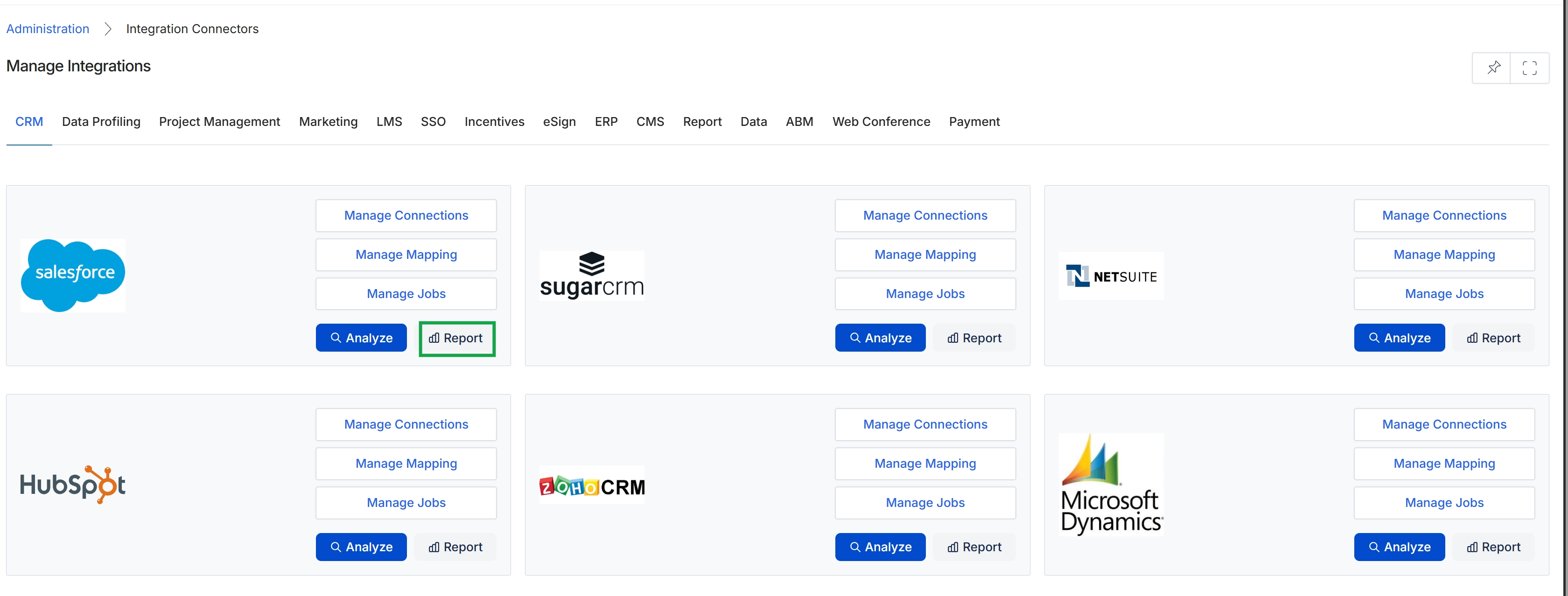Screen dimensions: 1568x596
Task: Open the Web Conference tab
Action: pos(881,122)
